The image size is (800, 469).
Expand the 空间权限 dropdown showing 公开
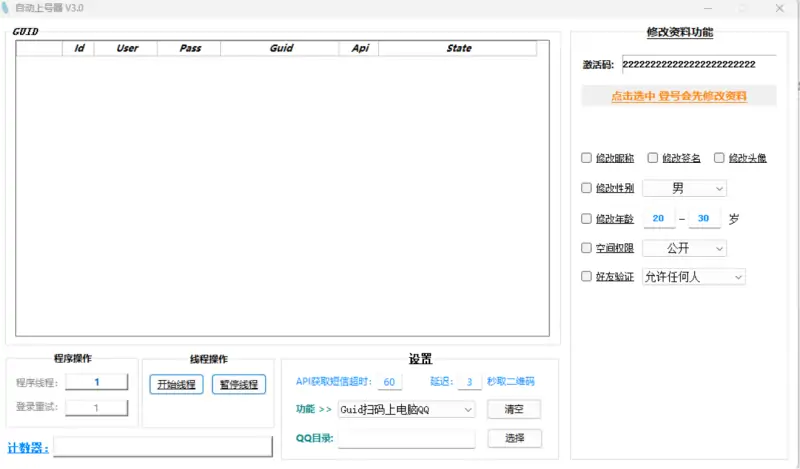pyautogui.click(x=684, y=248)
